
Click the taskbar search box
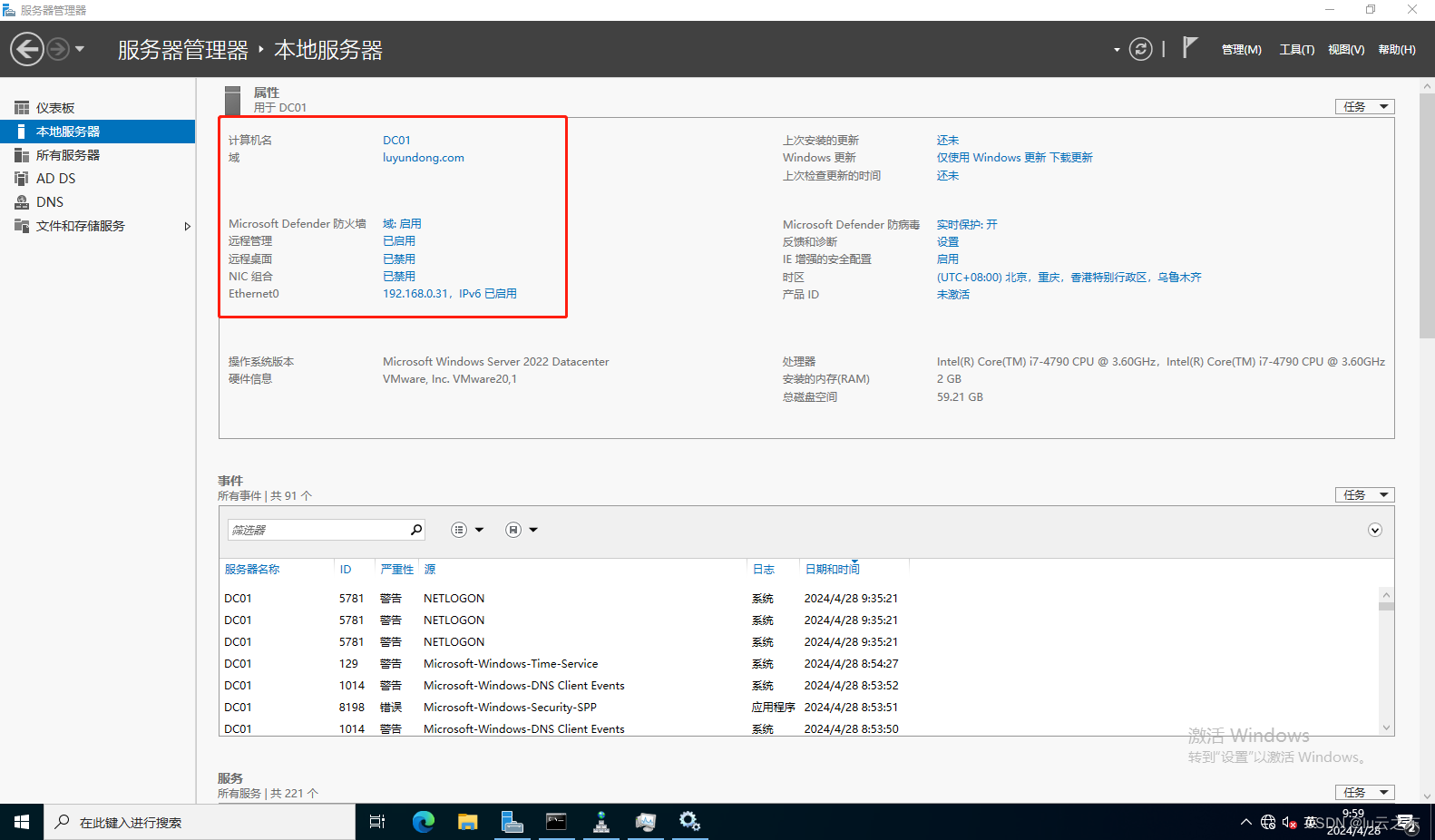coord(200,822)
